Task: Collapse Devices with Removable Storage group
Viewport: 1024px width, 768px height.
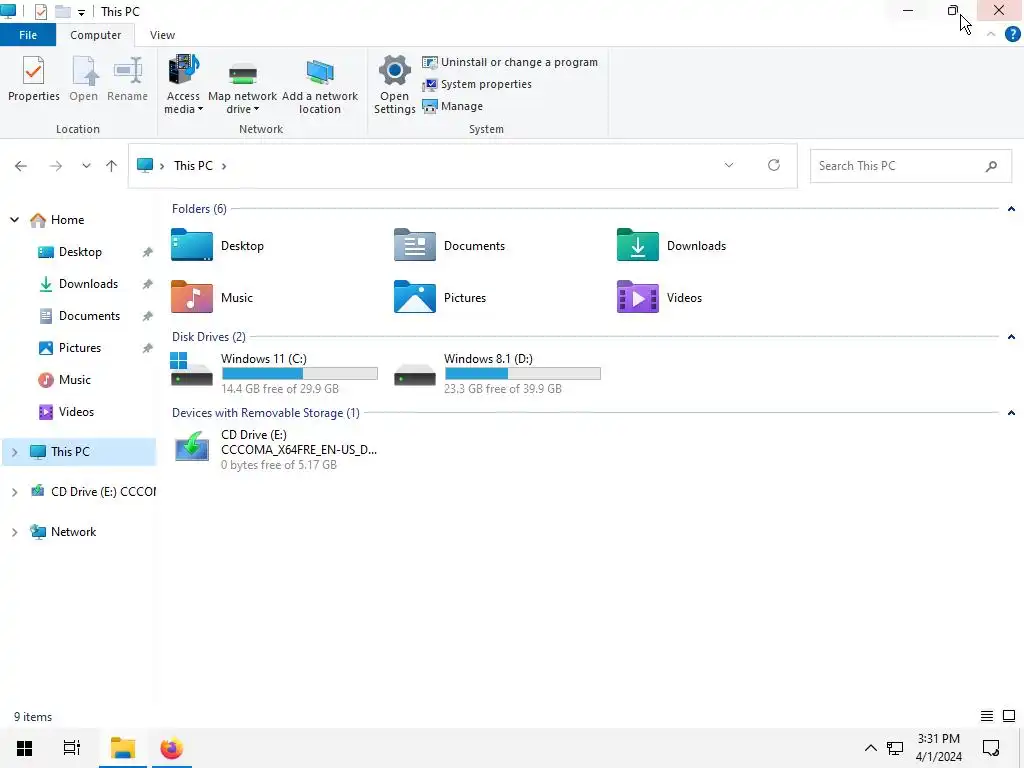Action: (x=1011, y=413)
